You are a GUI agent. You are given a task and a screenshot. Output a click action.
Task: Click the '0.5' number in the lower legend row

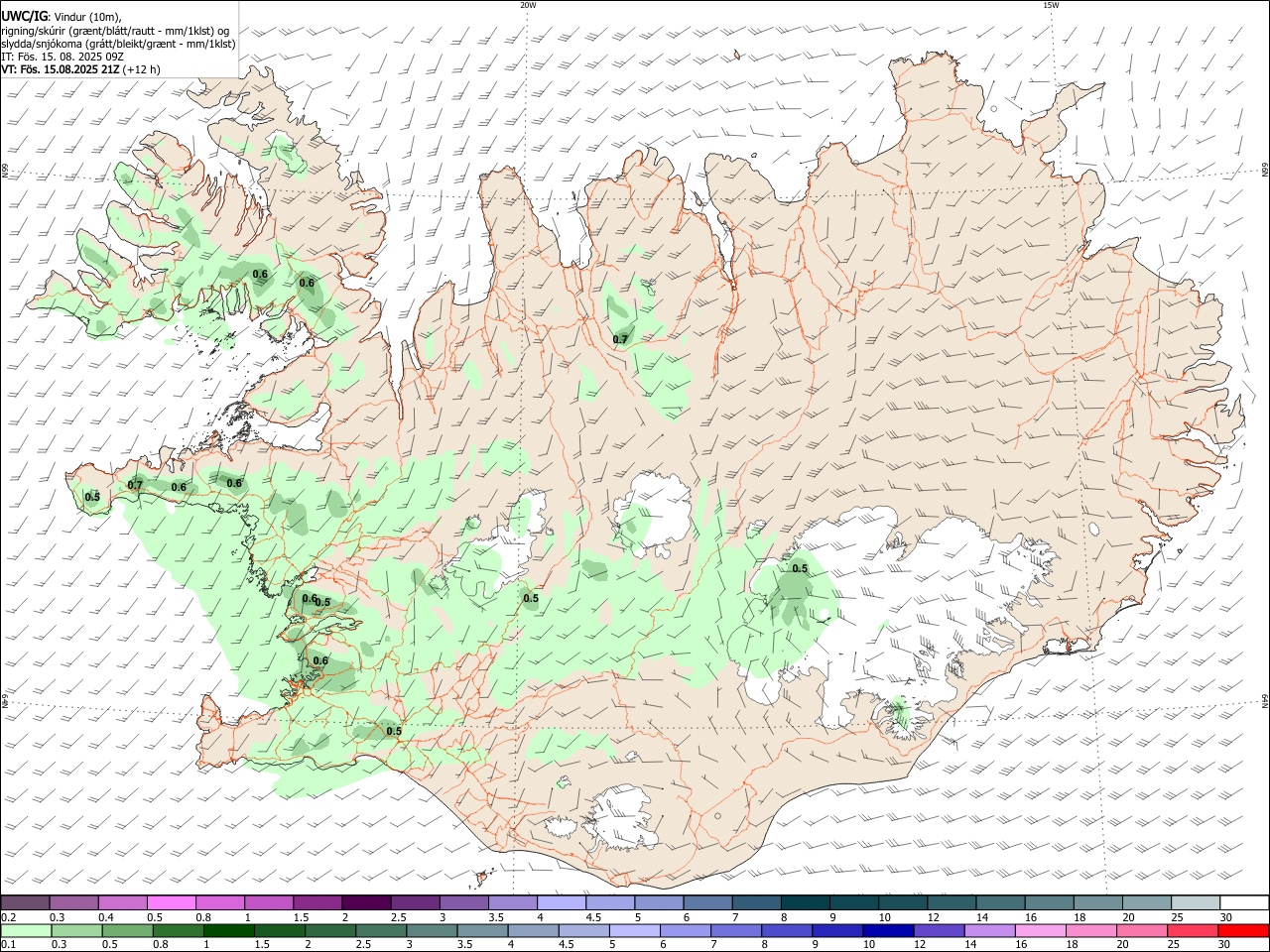click(x=109, y=944)
